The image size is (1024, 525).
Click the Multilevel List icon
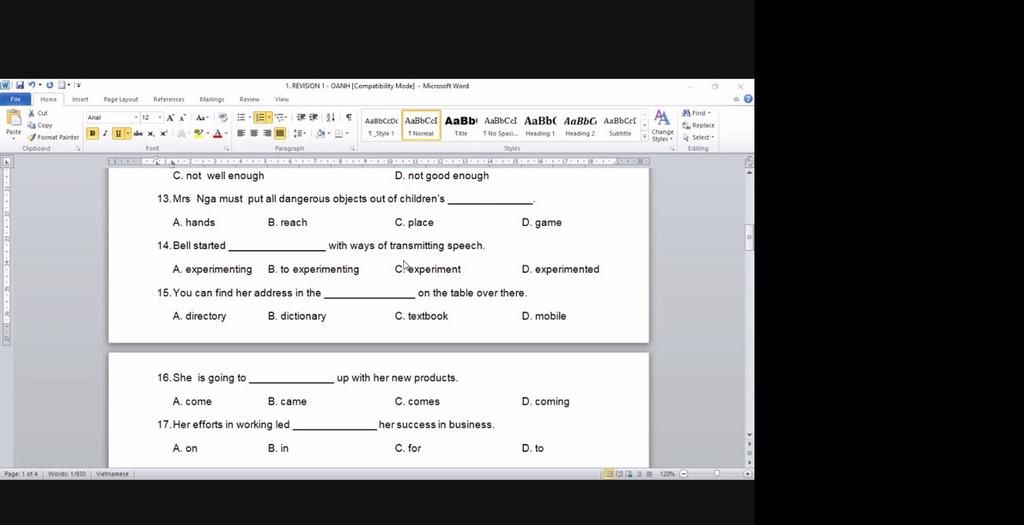pyautogui.click(x=280, y=117)
